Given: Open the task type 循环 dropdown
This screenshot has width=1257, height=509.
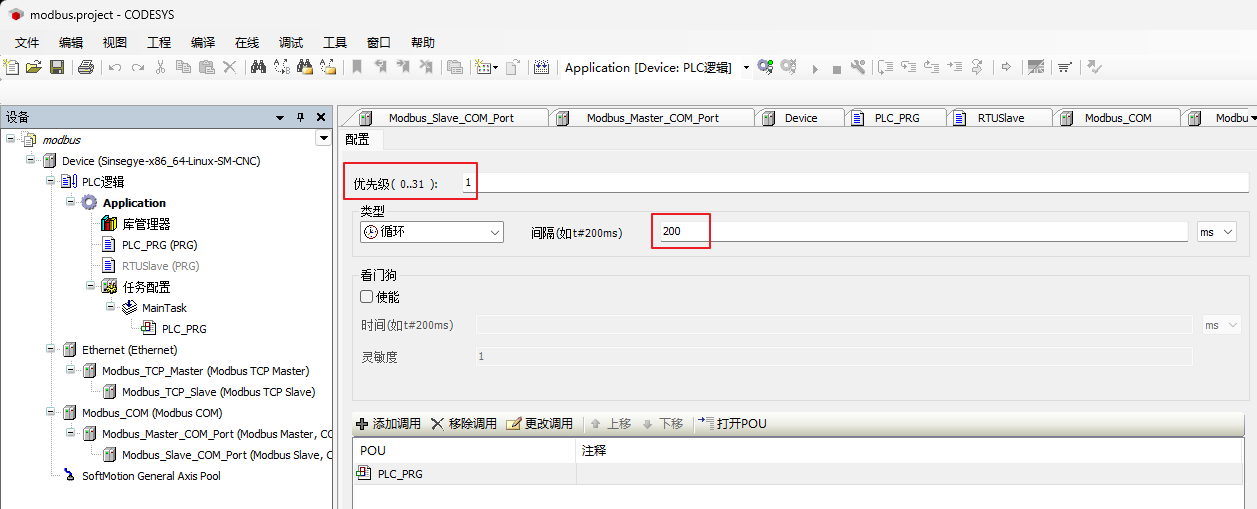Looking at the screenshot, I should 495,232.
